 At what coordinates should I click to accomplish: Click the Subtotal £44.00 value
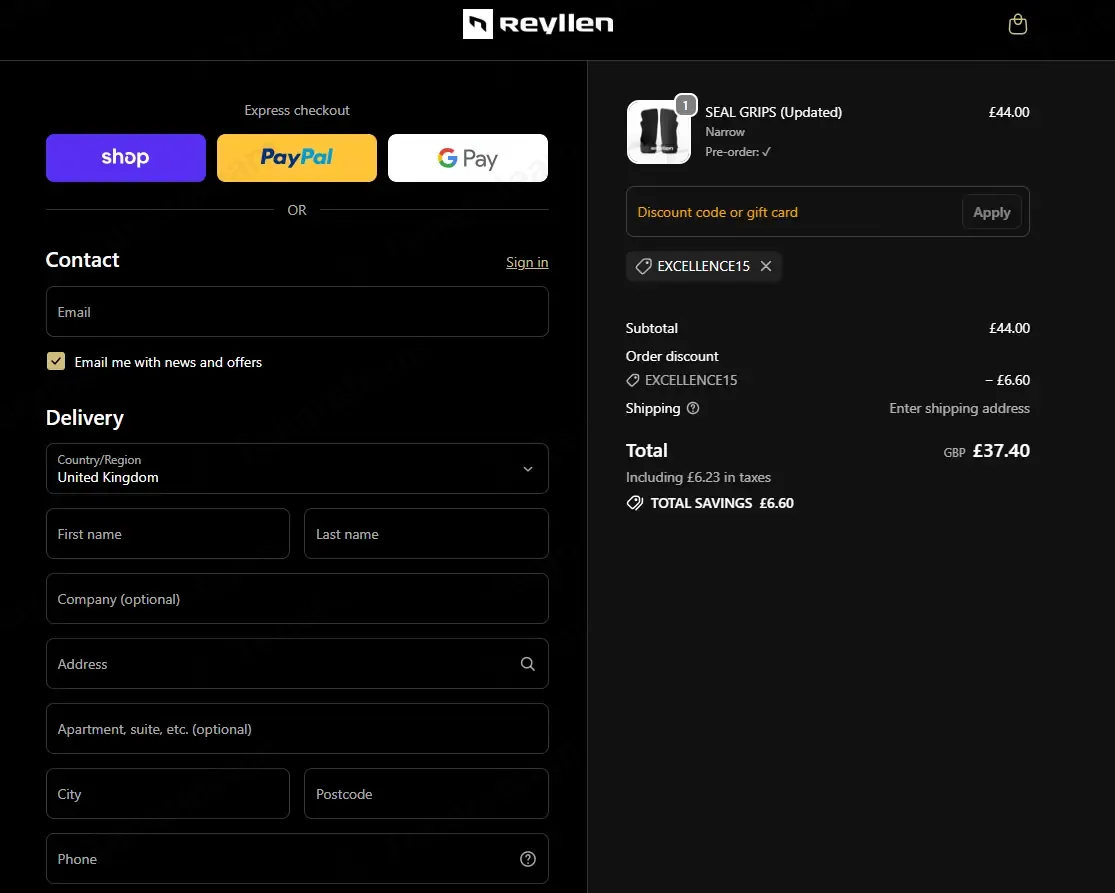coord(1009,328)
